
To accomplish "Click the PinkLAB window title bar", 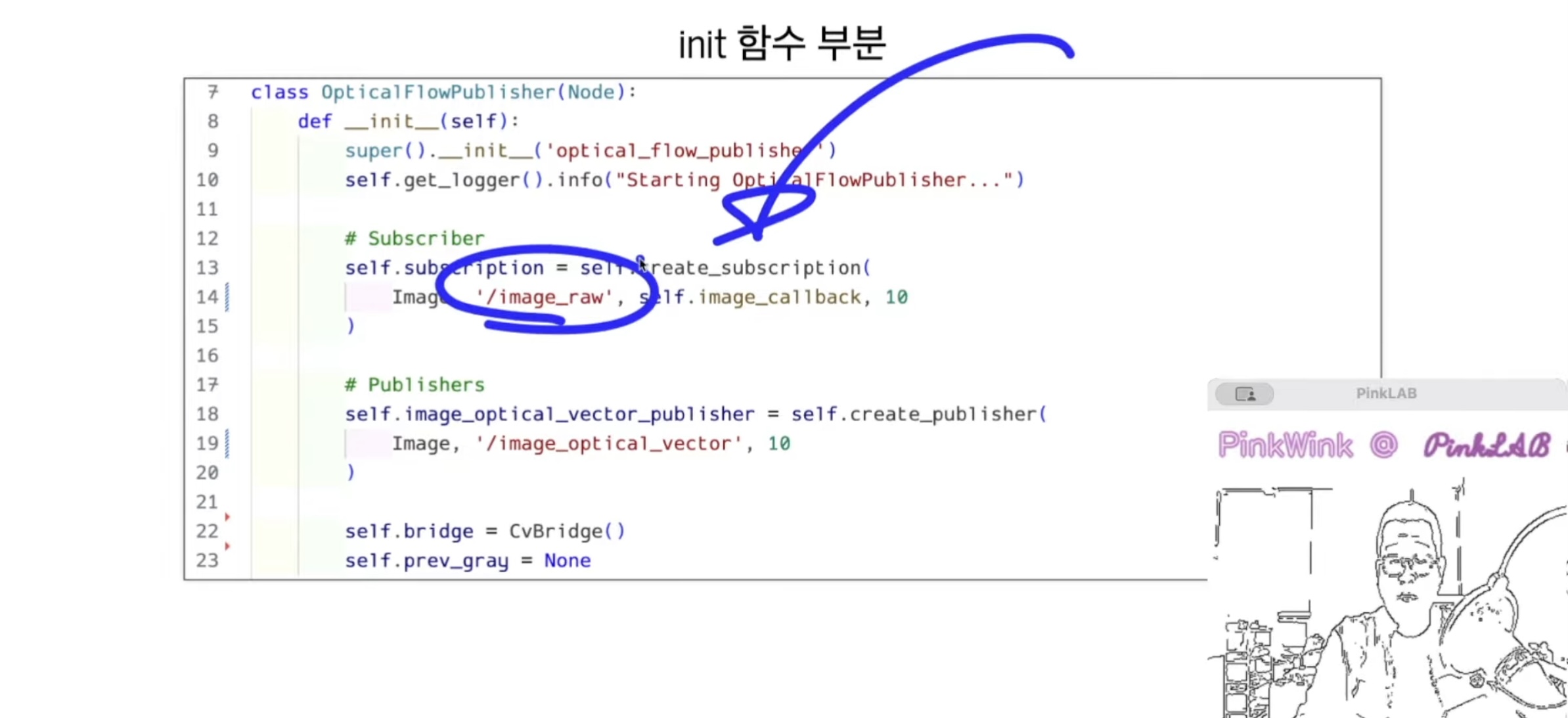I will pyautogui.click(x=1386, y=393).
